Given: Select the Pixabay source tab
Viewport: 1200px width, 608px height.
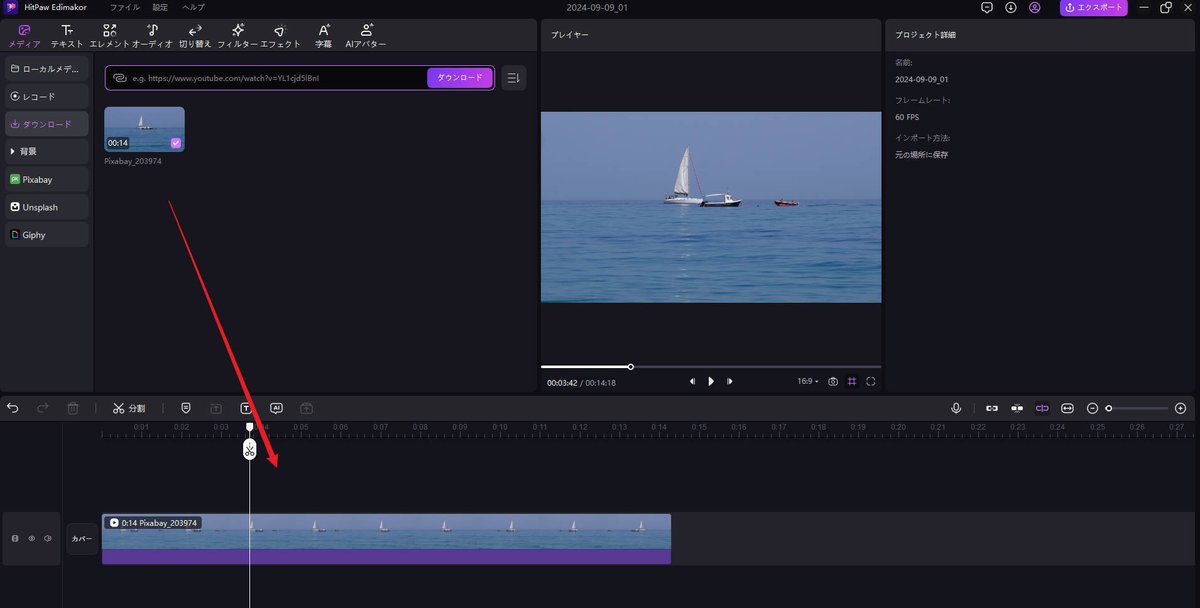Looking at the screenshot, I should coord(46,179).
